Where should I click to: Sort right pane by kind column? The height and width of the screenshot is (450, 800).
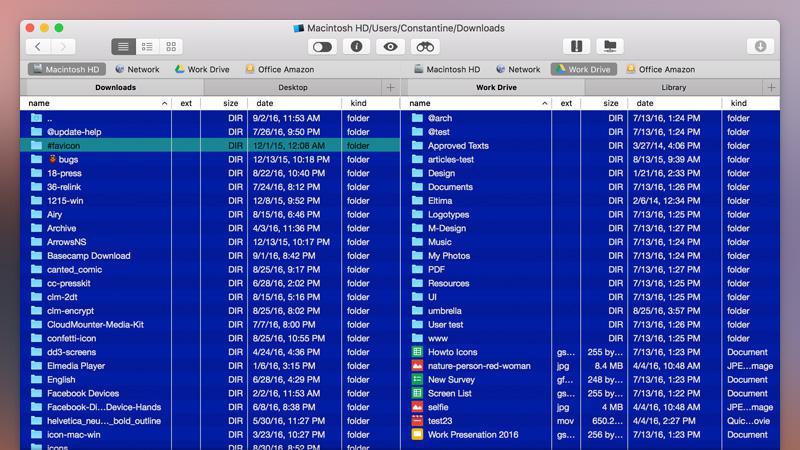[x=751, y=103]
